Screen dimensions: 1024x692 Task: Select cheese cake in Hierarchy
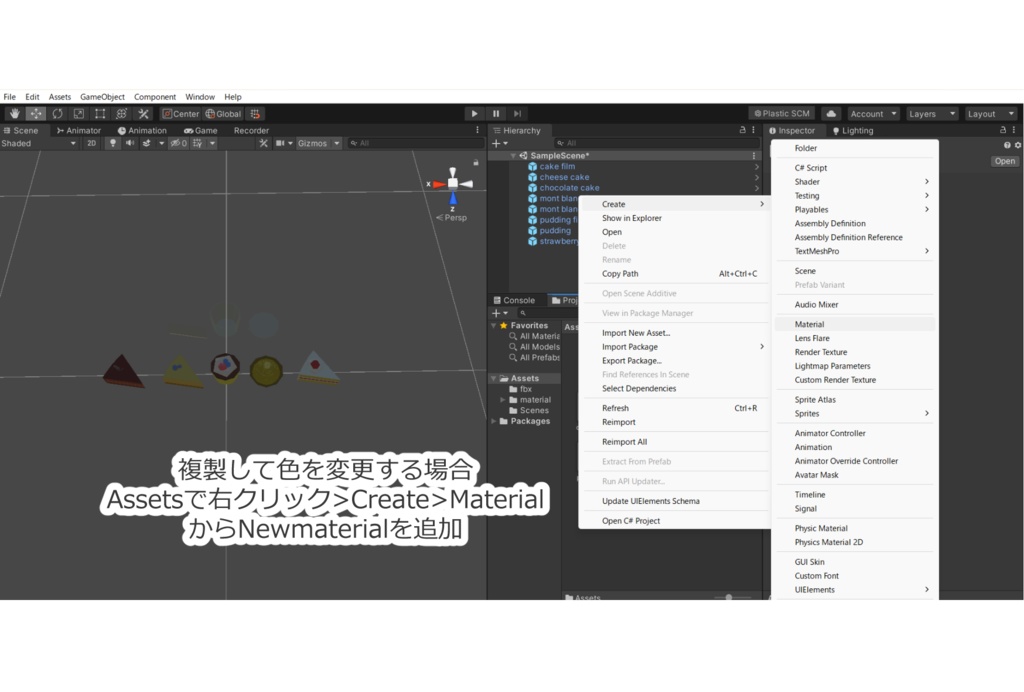pos(564,177)
